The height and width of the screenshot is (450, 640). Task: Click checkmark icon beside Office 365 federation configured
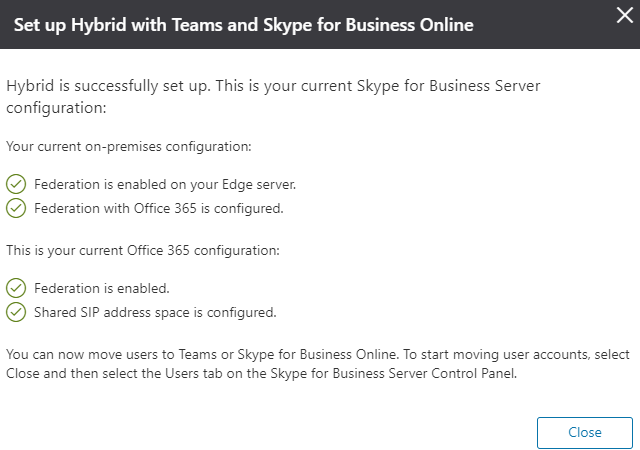pyautogui.click(x=16, y=208)
